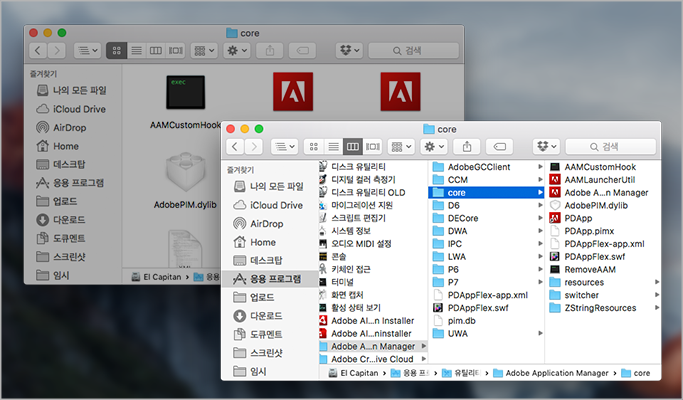Expand Adobe A...n Manager folder arrow
Viewport: 683px width, 400px height.
[423, 346]
